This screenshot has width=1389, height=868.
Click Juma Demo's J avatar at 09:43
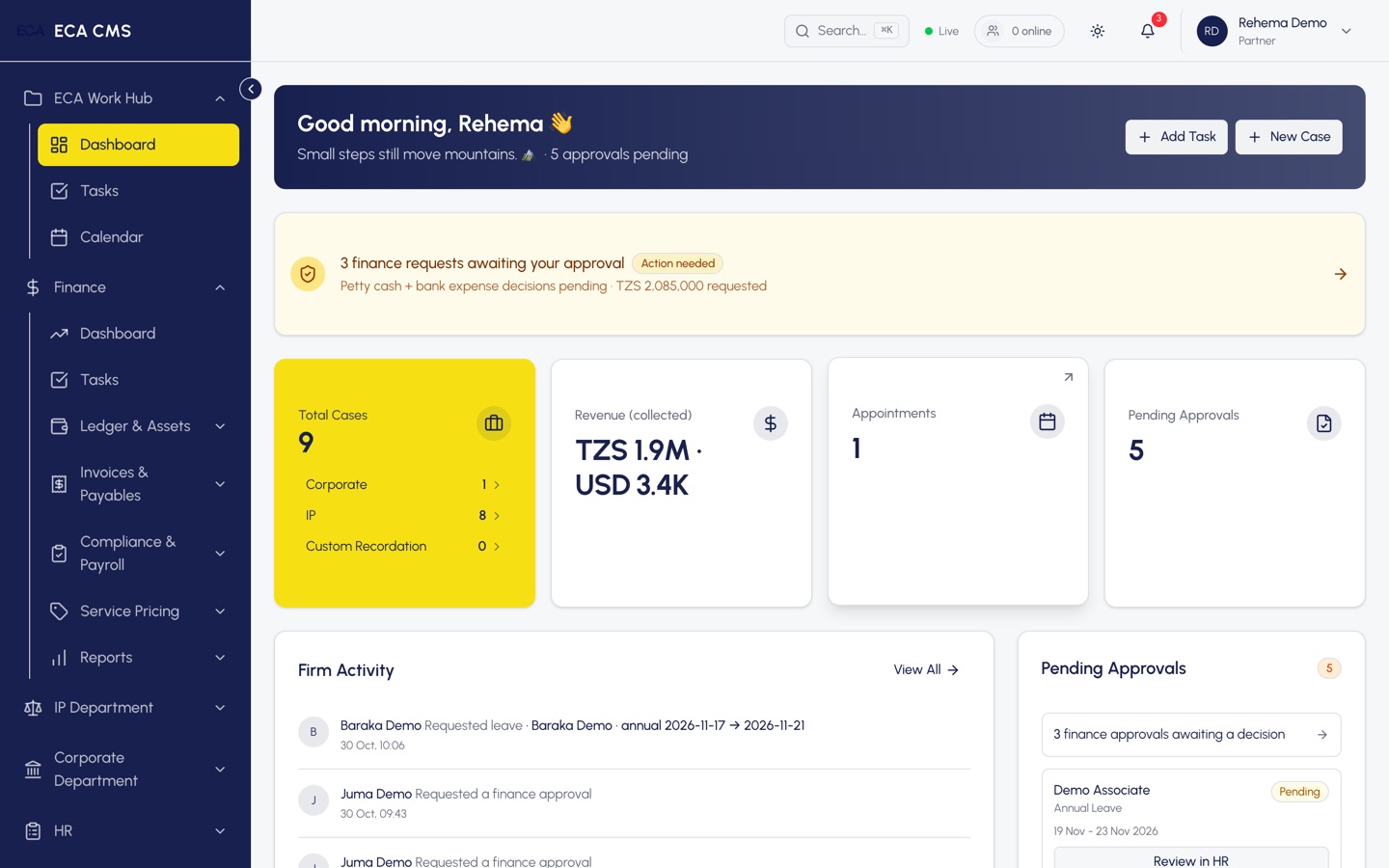tap(313, 800)
